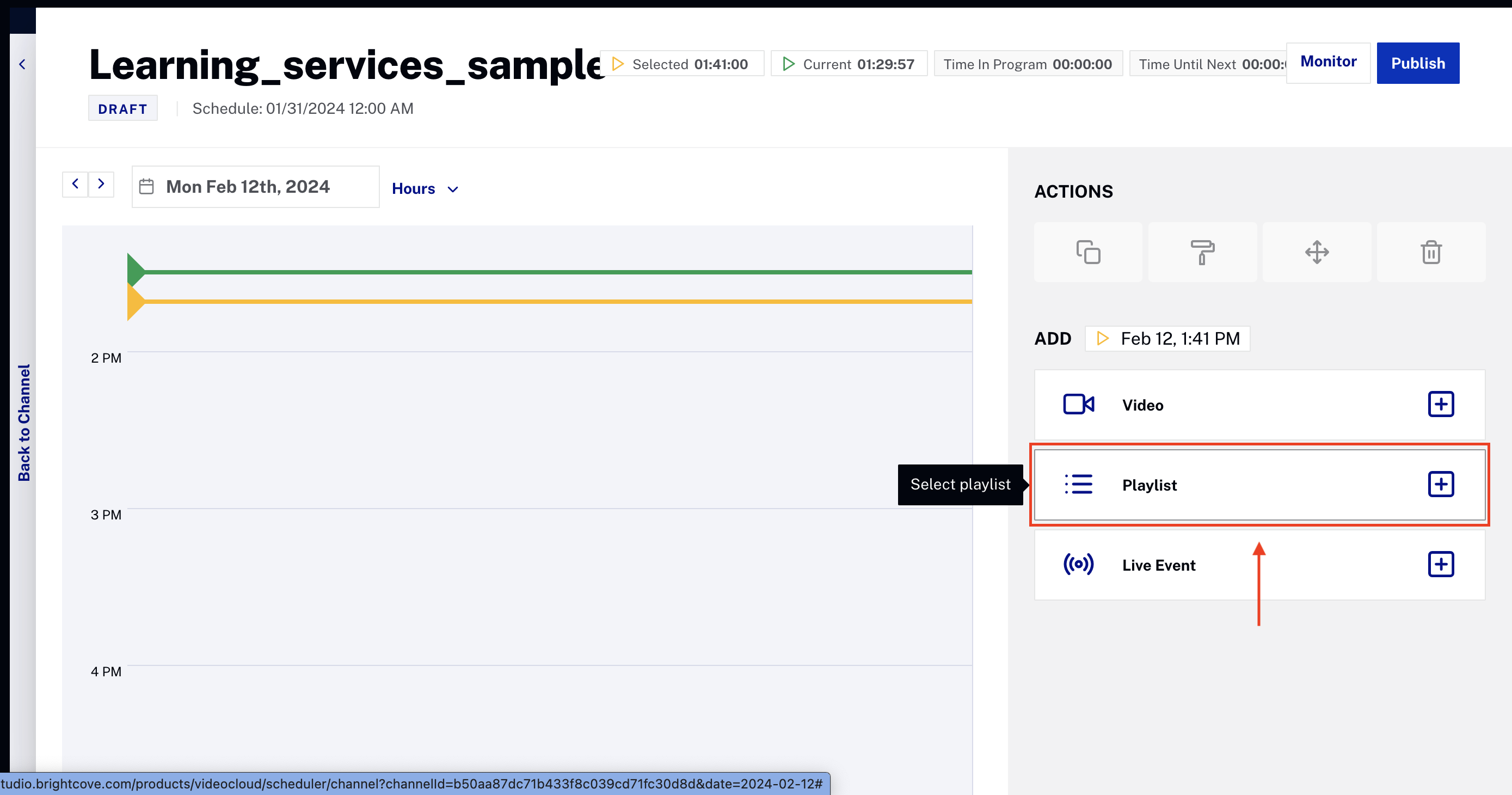
Task: Go to next day with right chevron
Action: (101, 184)
